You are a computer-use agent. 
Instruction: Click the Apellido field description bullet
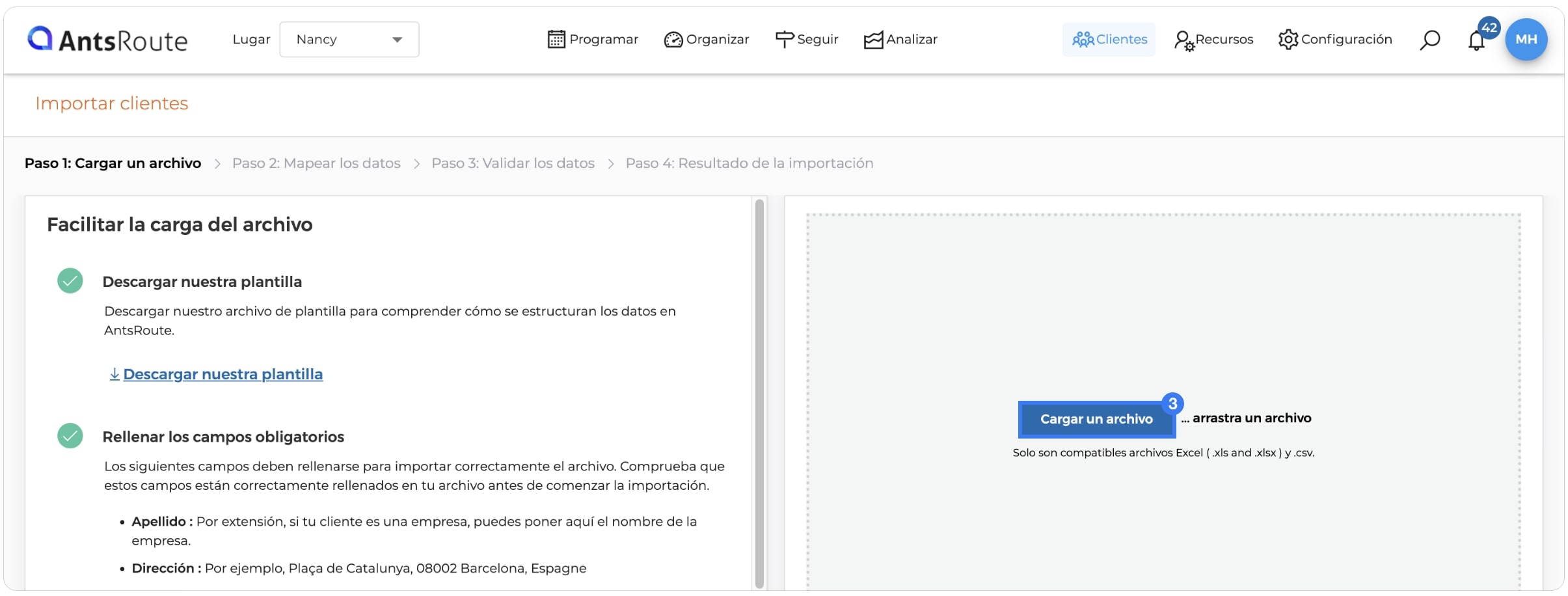(414, 531)
